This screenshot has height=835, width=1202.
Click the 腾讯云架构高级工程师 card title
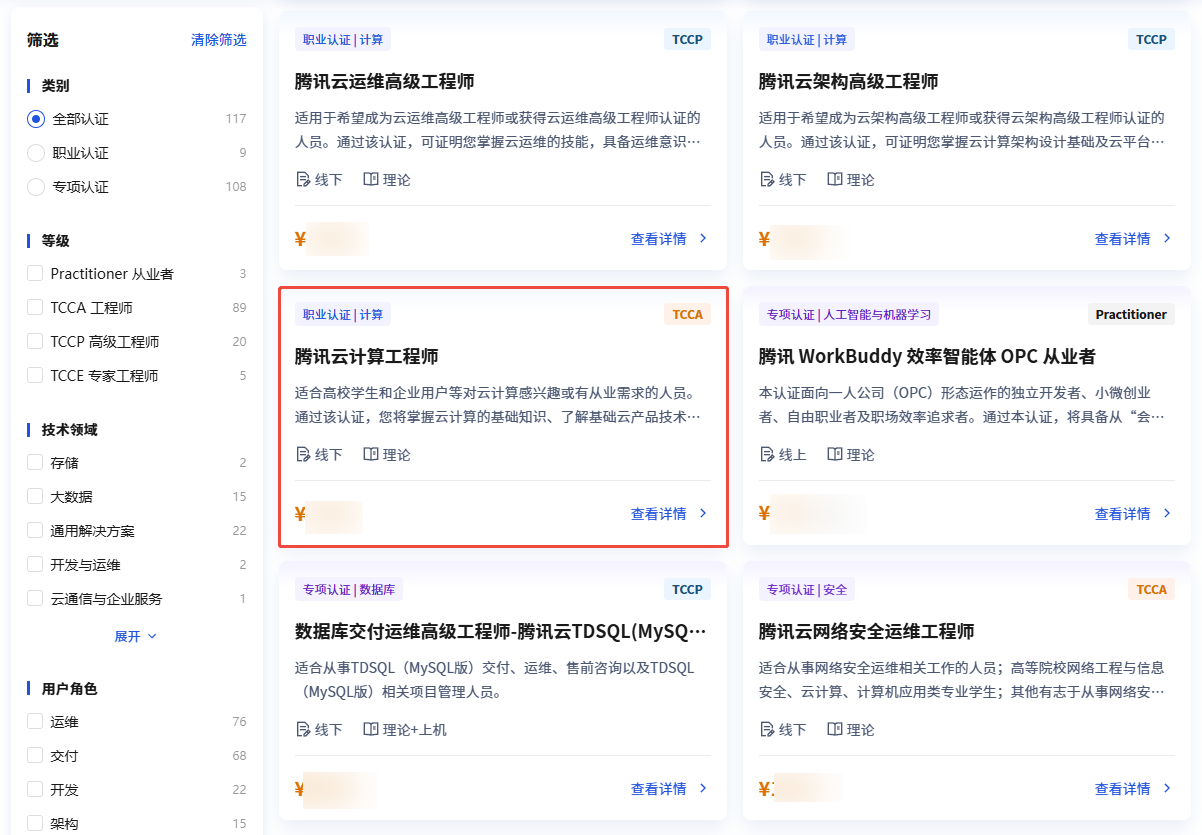849,82
